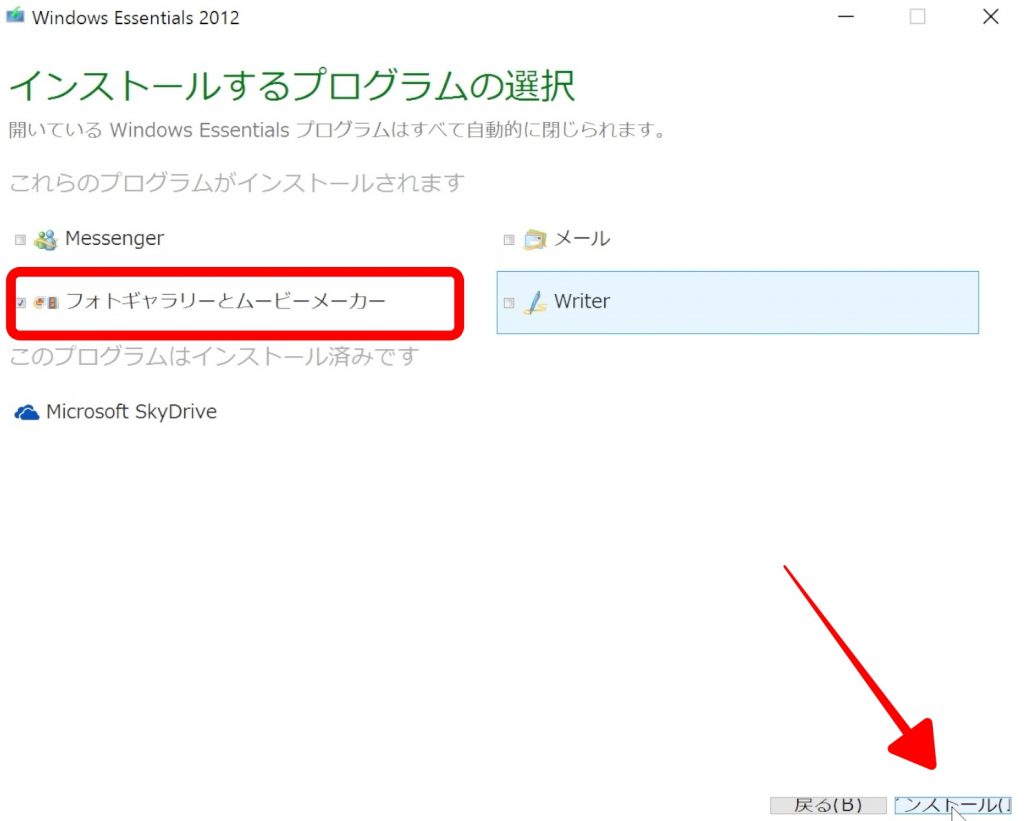
Task: Select the Writer label text
Action: click(582, 301)
